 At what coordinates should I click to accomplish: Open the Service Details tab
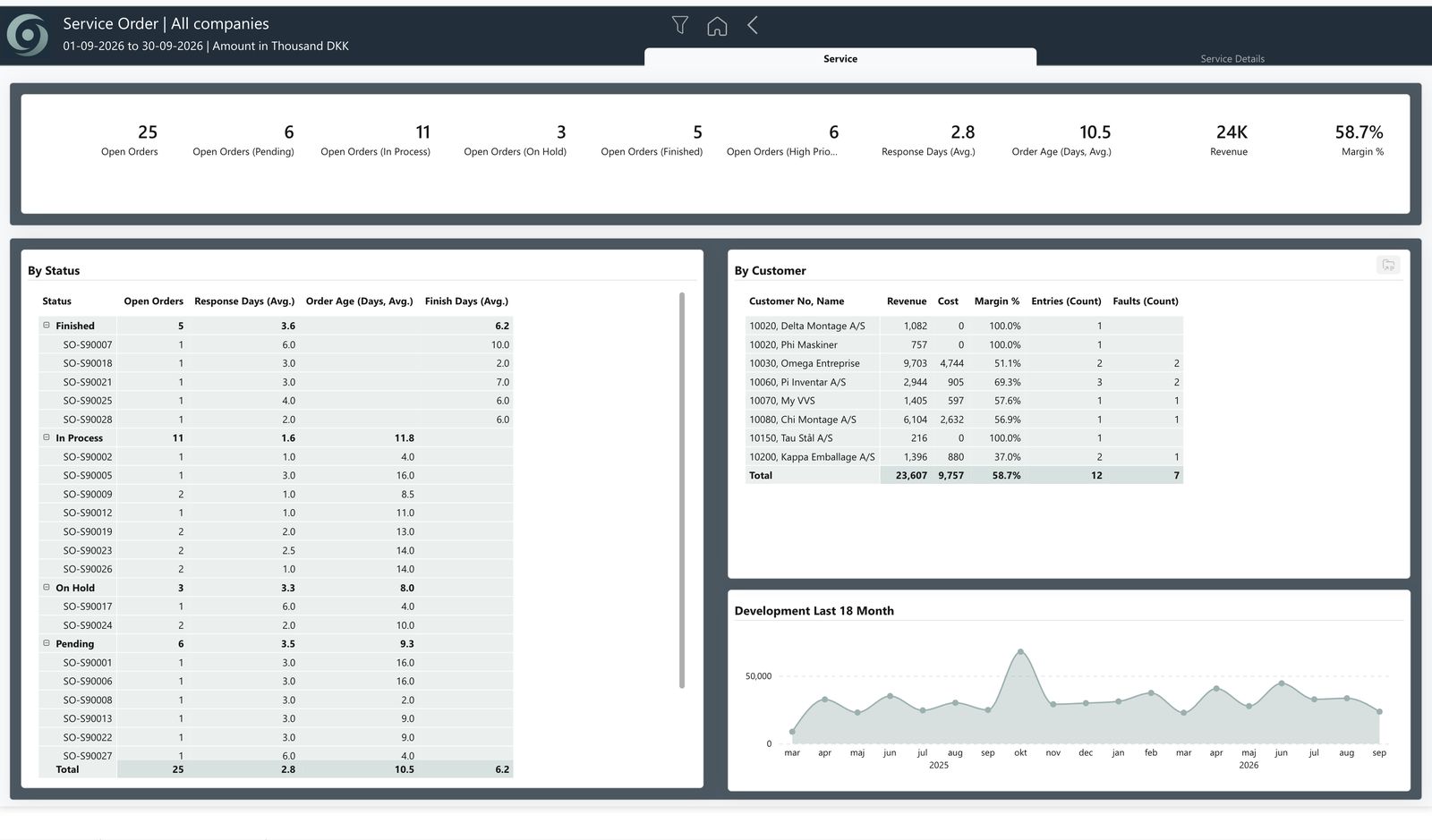pyautogui.click(x=1232, y=59)
